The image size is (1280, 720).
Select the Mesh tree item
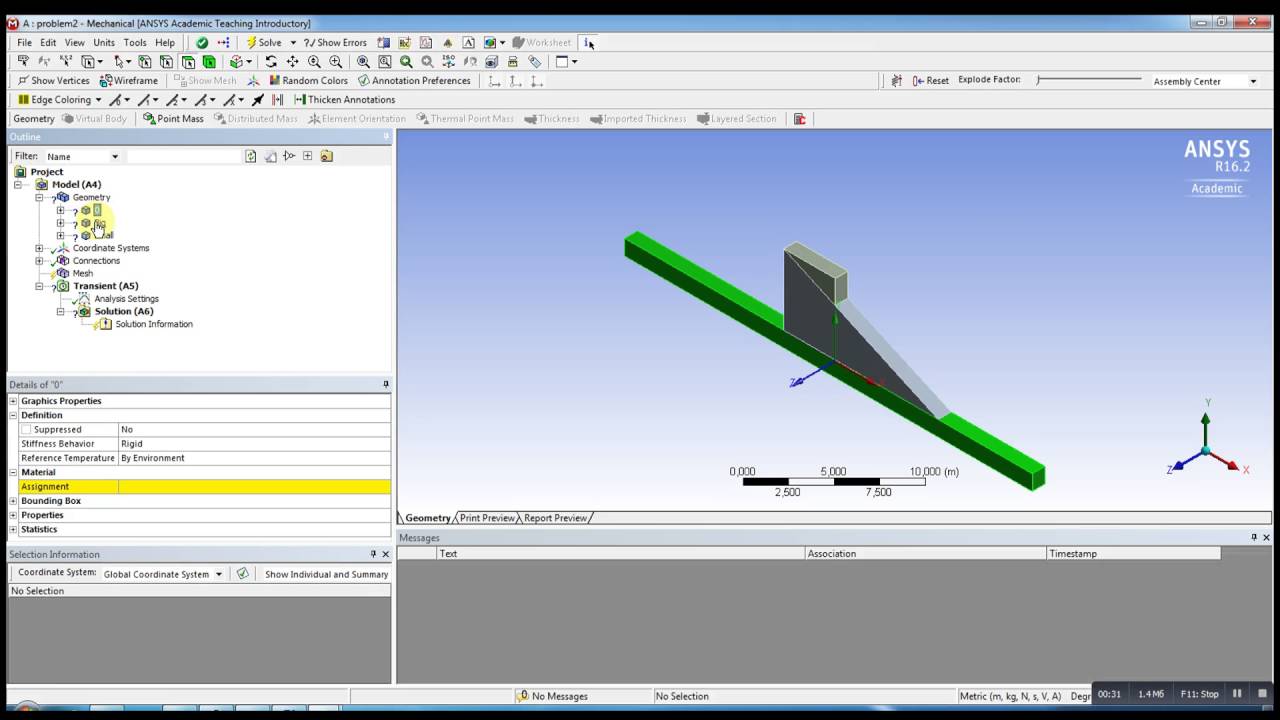82,274
